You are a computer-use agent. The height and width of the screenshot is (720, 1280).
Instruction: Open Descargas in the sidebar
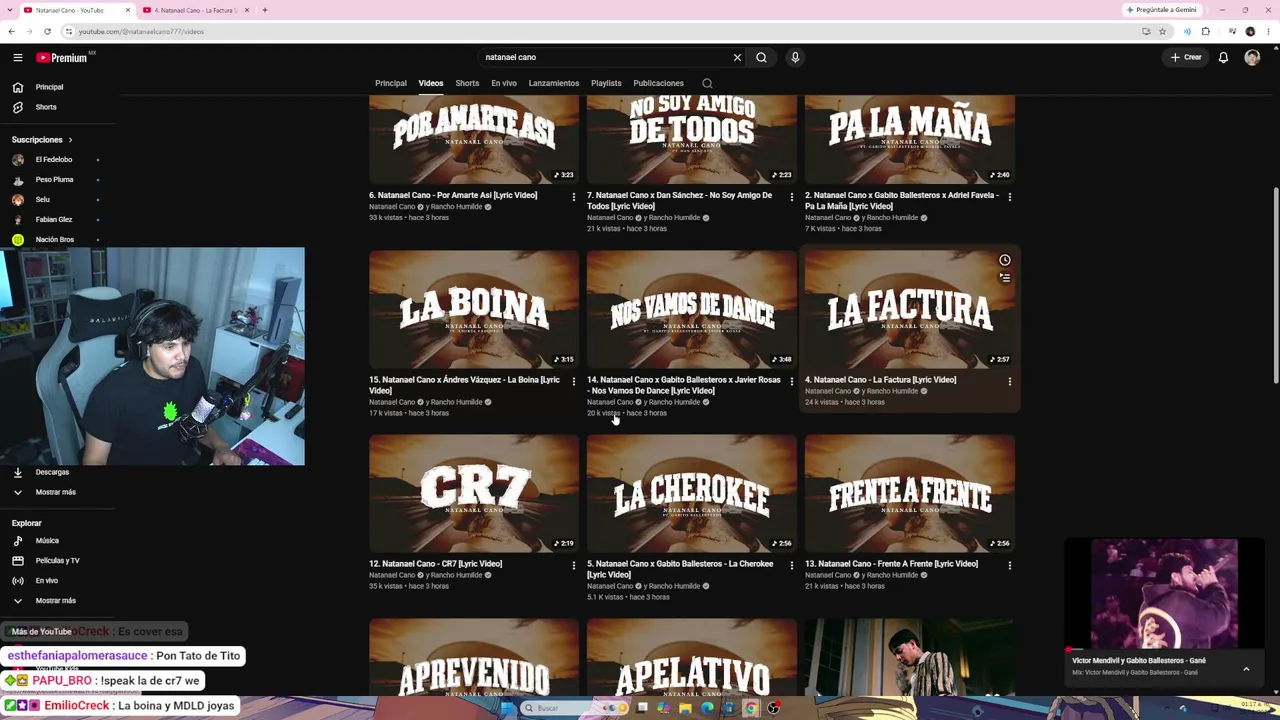[52, 472]
